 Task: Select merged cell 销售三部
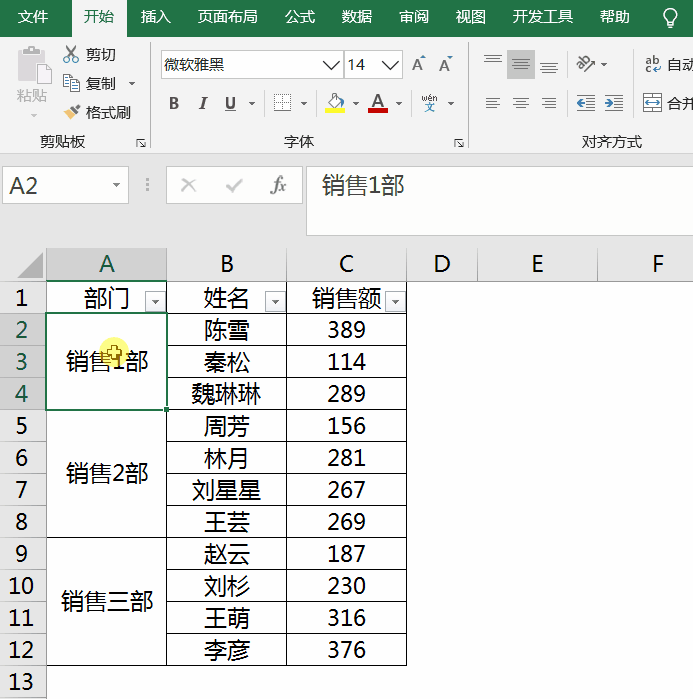click(107, 602)
